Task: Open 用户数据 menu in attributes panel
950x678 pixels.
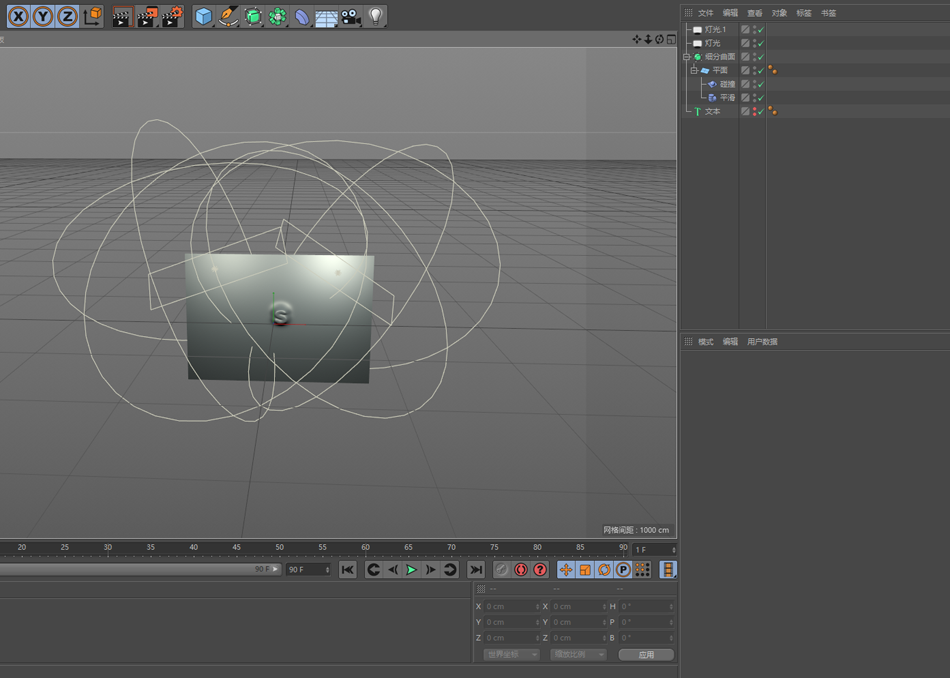Action: pos(762,342)
